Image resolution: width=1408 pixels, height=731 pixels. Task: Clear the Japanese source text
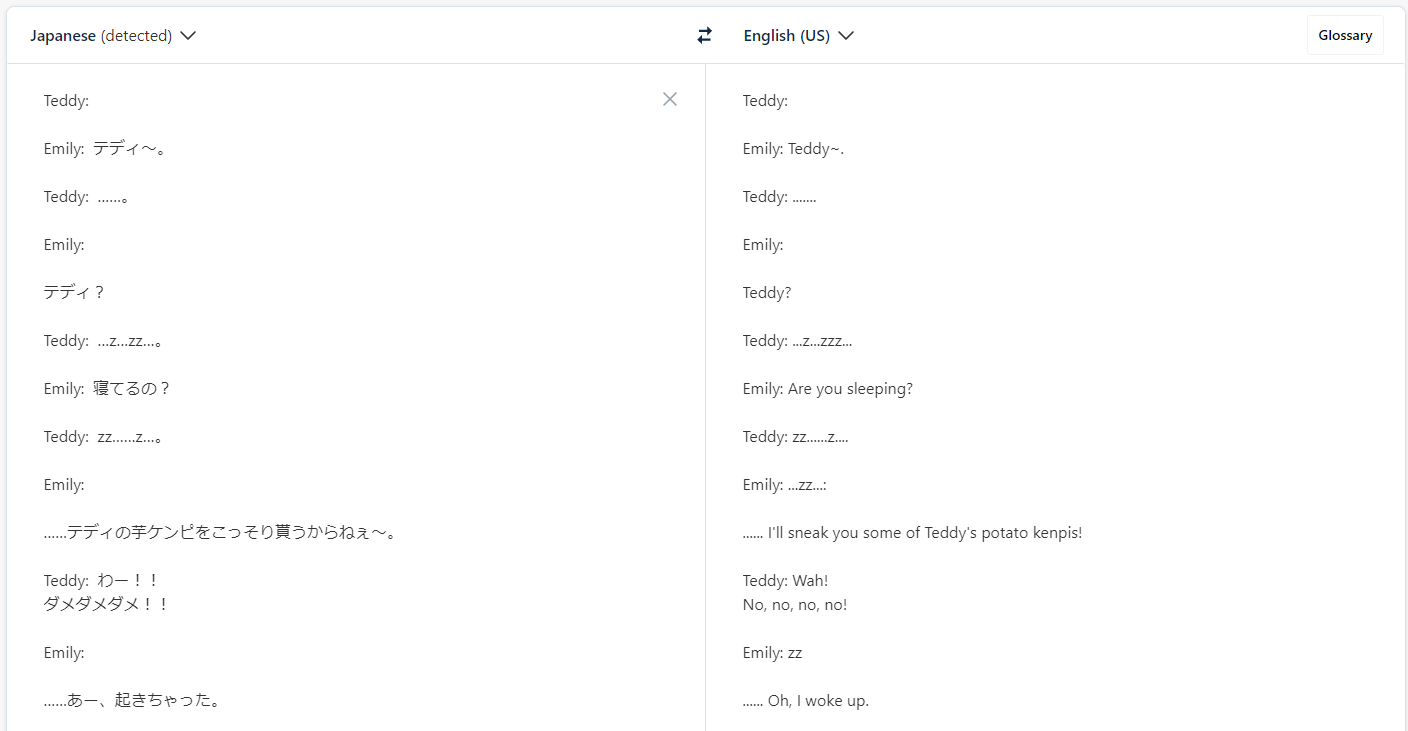(x=670, y=99)
